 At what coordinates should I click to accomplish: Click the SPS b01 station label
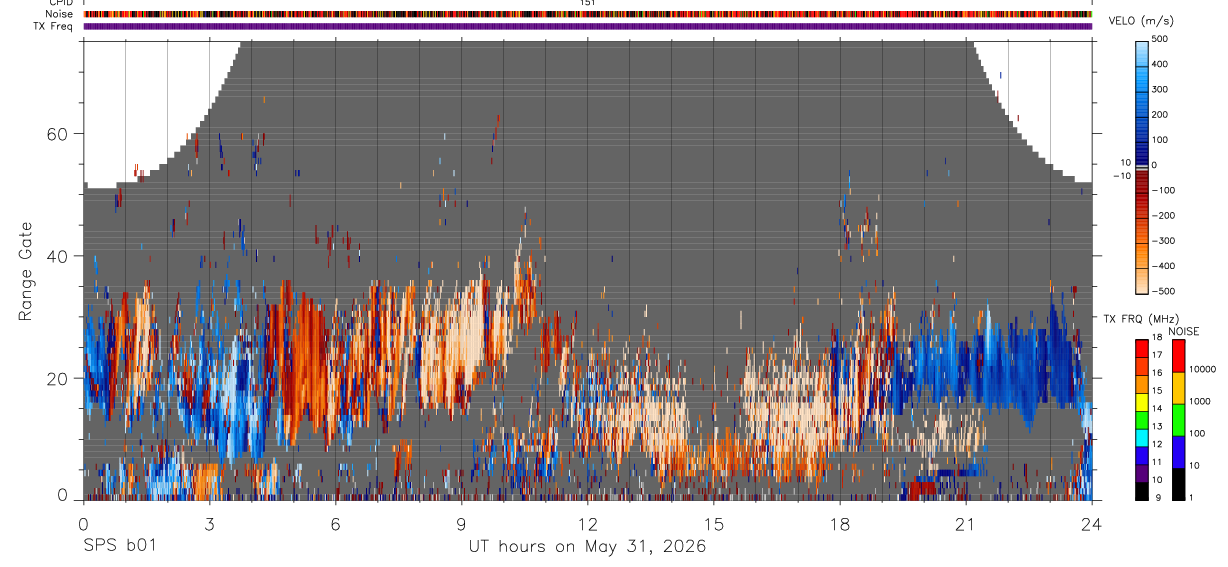point(119,546)
